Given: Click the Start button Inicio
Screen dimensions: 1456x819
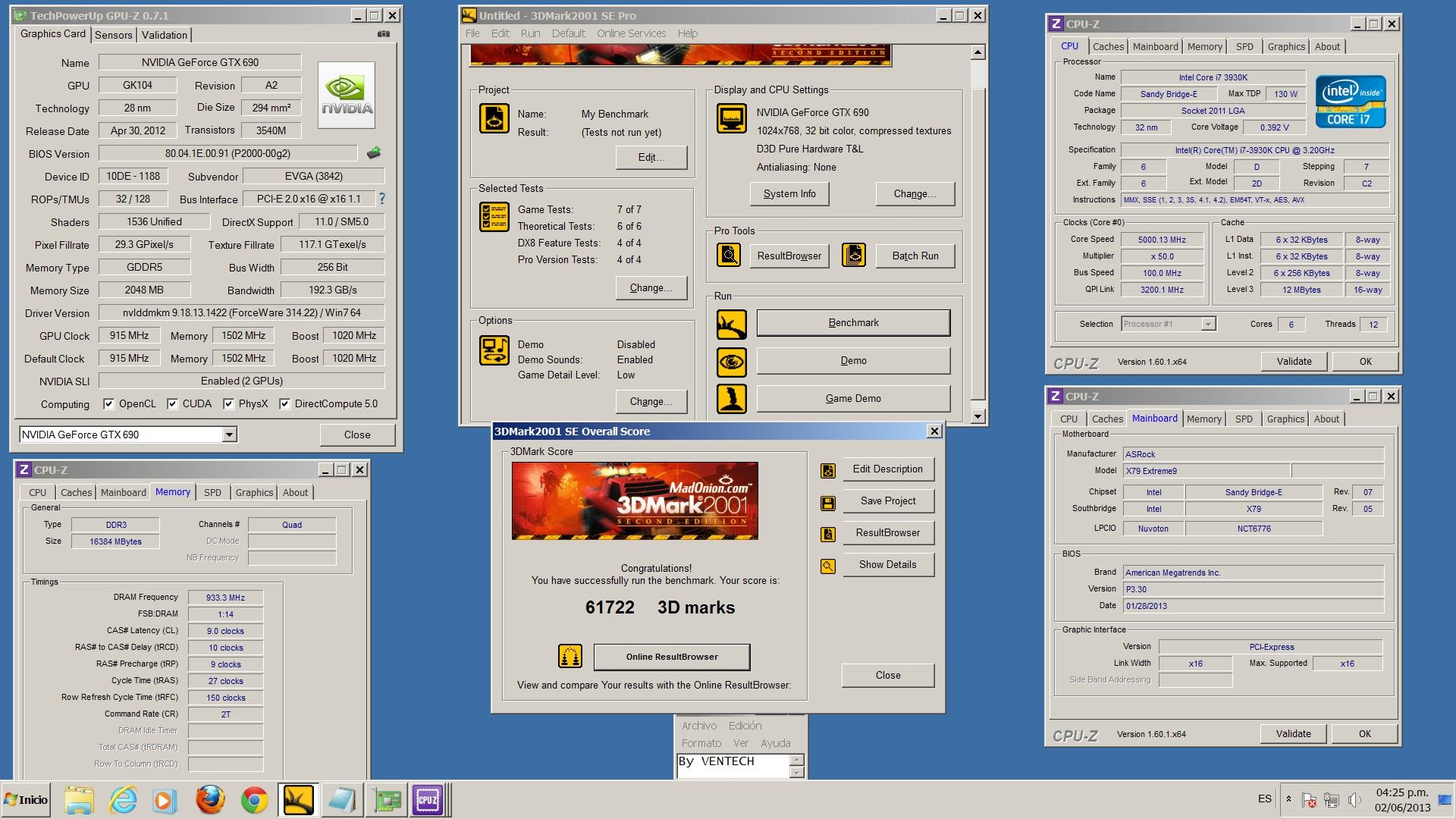Looking at the screenshot, I should (x=27, y=800).
